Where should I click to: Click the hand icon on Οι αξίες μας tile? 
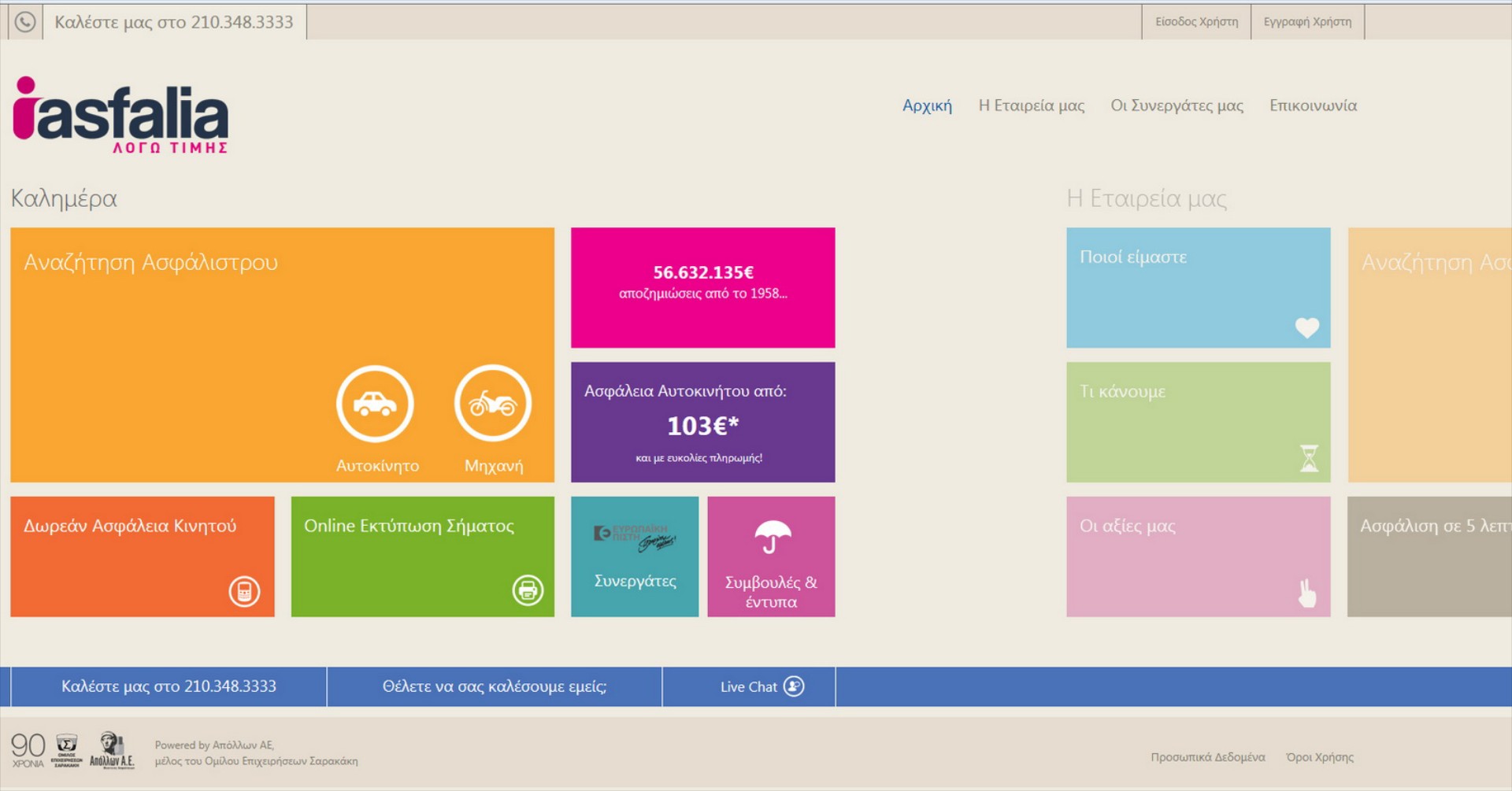click(x=1307, y=593)
